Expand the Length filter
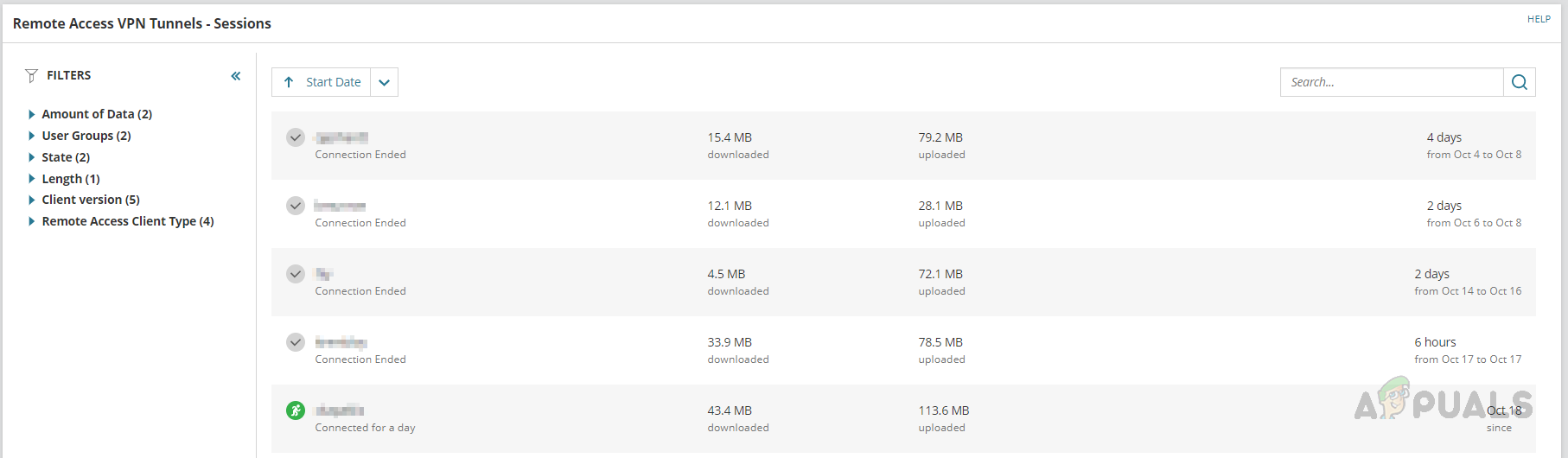 pyautogui.click(x=32, y=179)
